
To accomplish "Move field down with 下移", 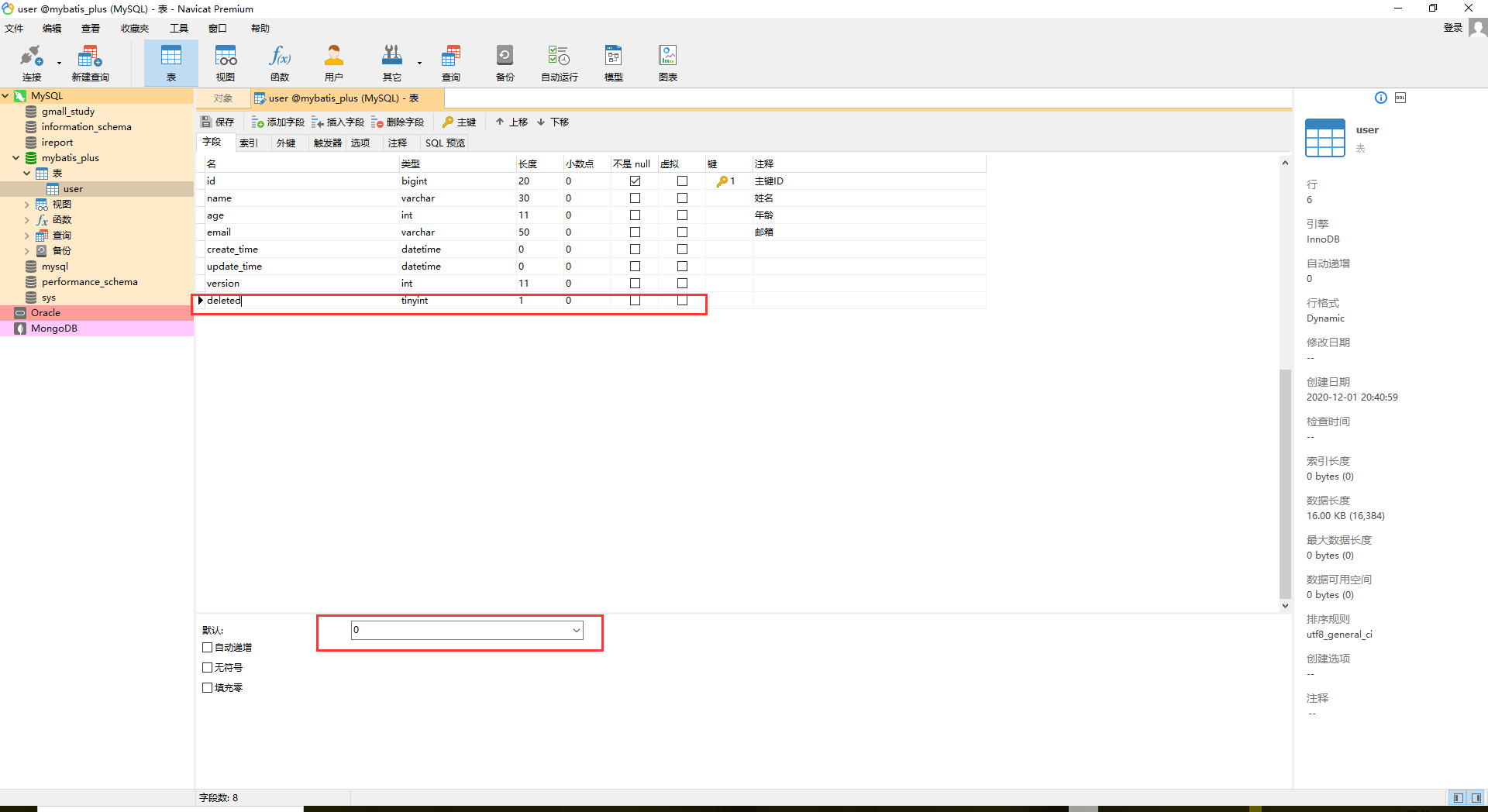I will coord(553,122).
